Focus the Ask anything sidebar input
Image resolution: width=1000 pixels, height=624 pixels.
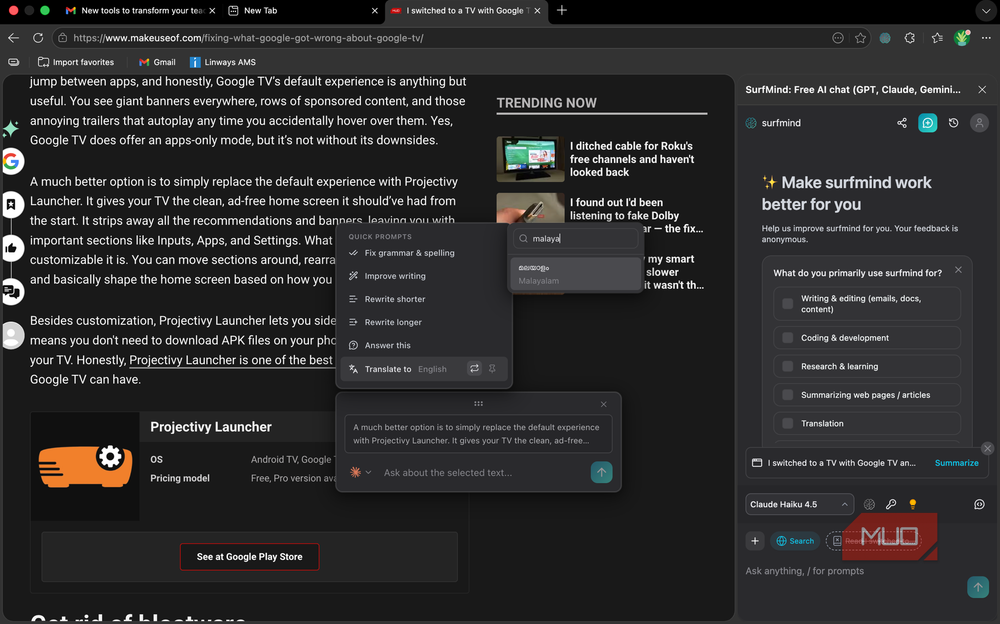(x=855, y=571)
